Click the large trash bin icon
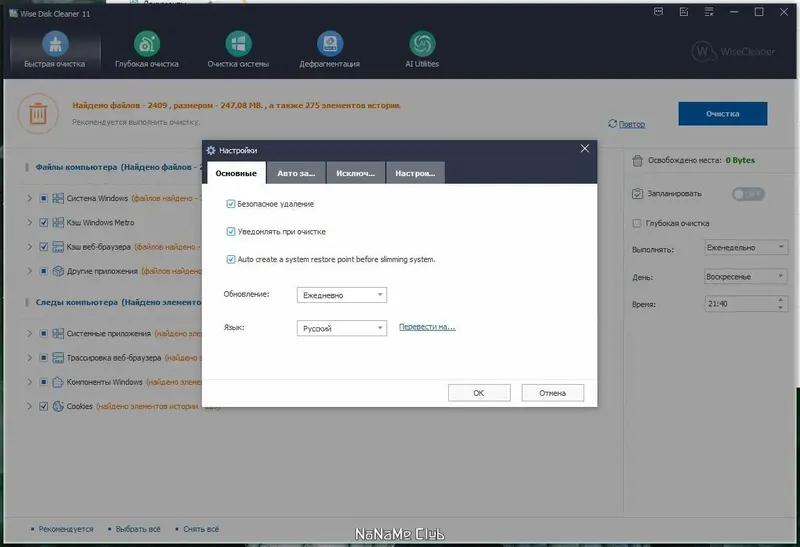Screen dimensions: 800x547 (x=38, y=114)
